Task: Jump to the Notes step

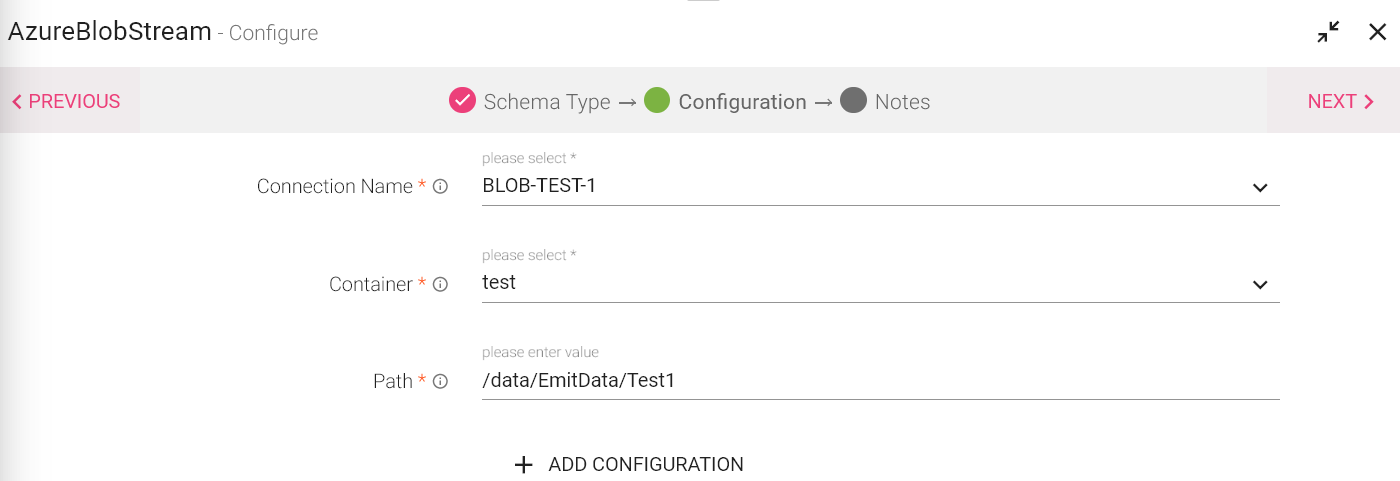Action: (902, 102)
